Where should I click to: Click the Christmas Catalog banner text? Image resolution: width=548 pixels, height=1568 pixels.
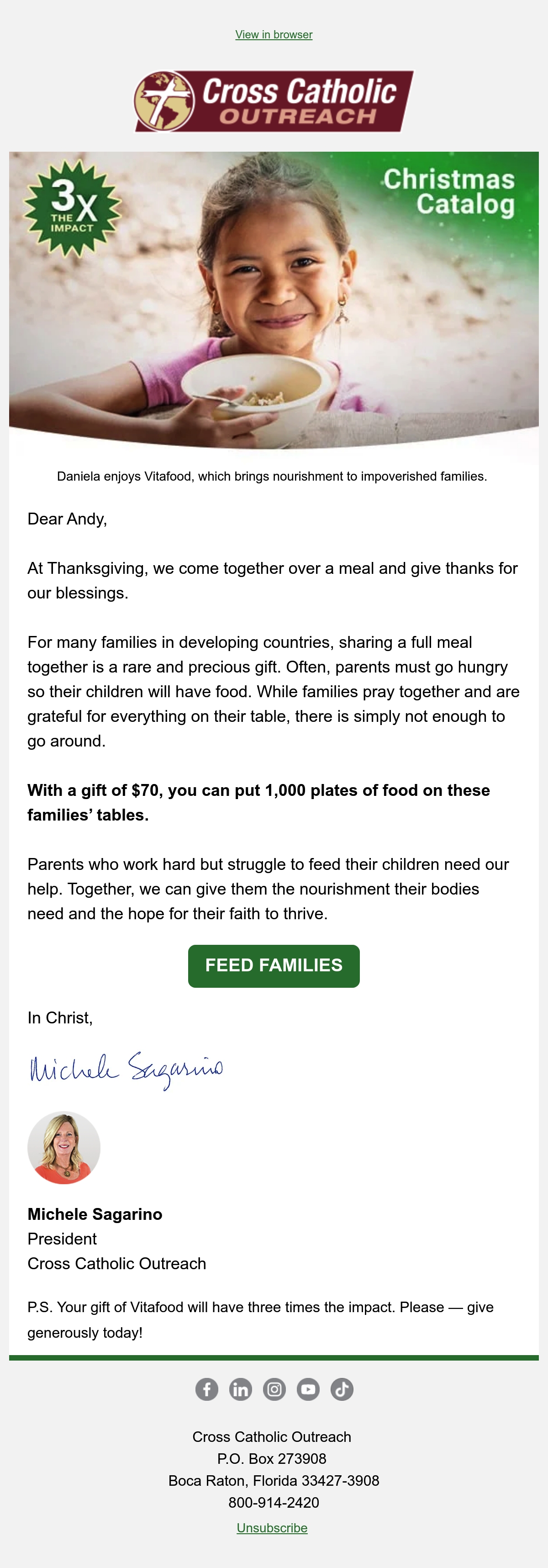[x=449, y=192]
